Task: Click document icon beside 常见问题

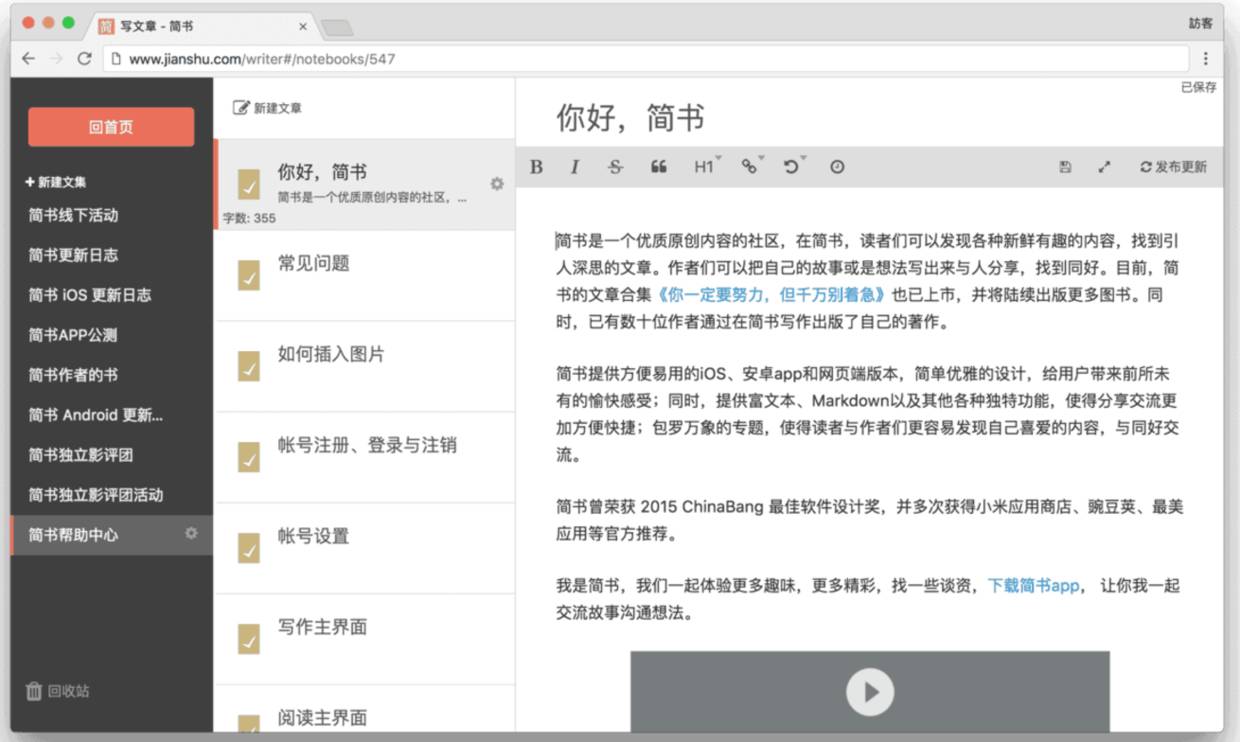Action: 249,276
